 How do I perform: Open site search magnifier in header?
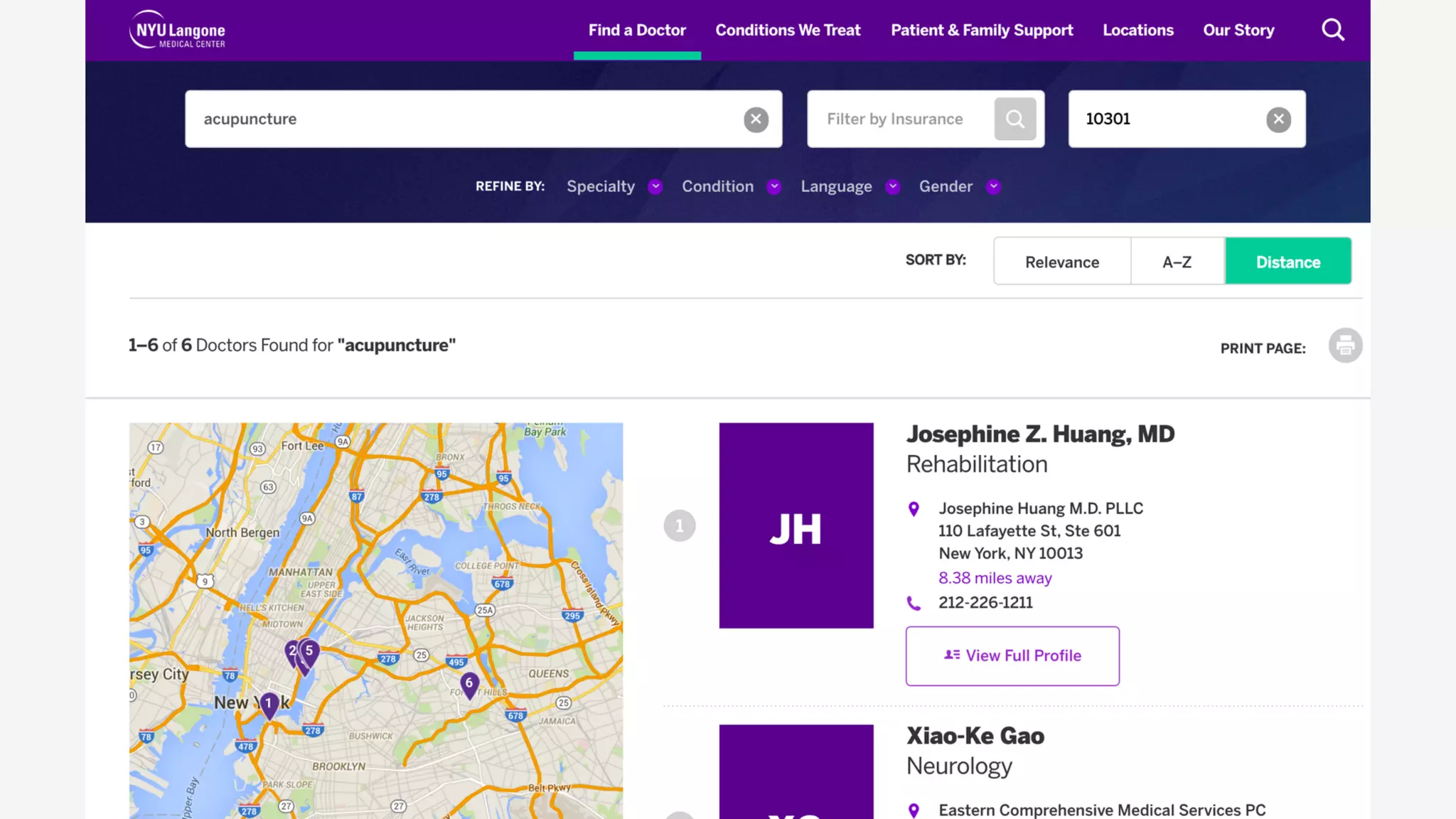pos(1332,30)
